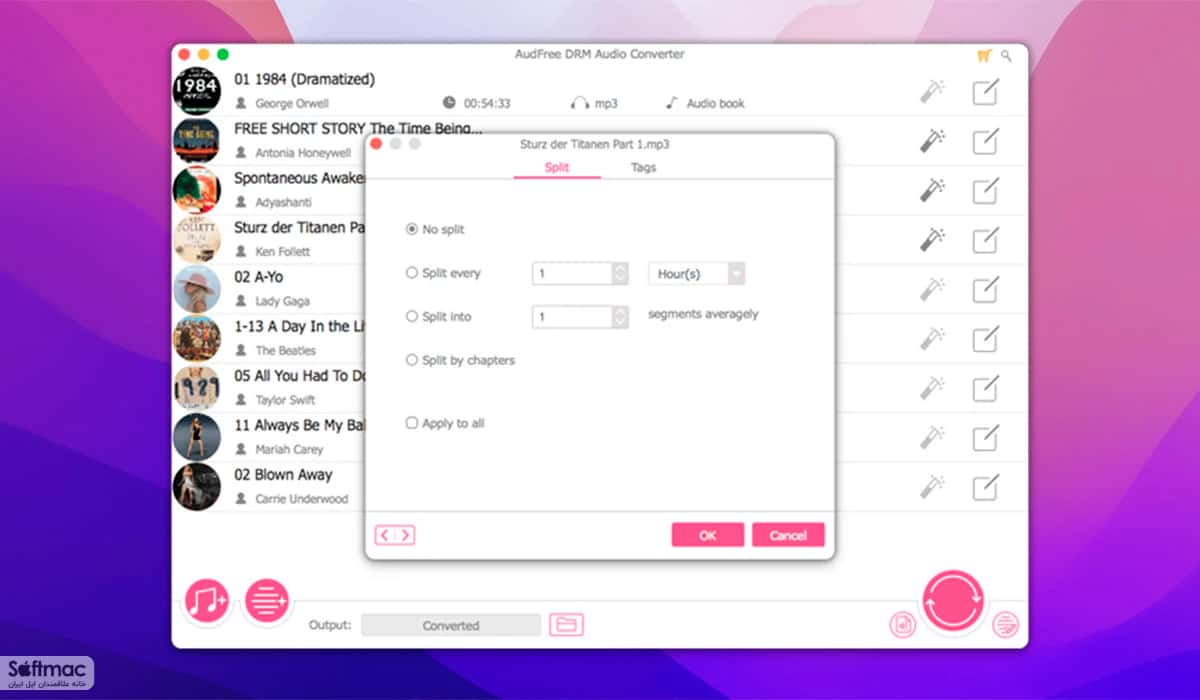Viewport: 1200px width, 700px height.
Task: Click the Split every number field
Action: tap(572, 274)
